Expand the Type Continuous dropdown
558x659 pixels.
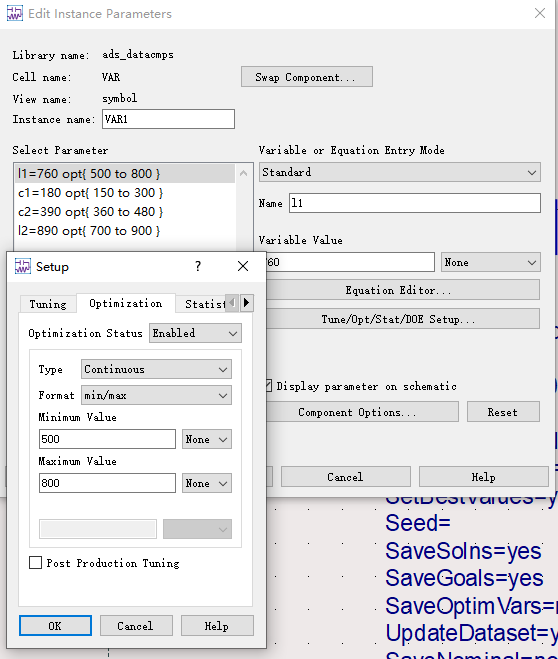click(156, 369)
